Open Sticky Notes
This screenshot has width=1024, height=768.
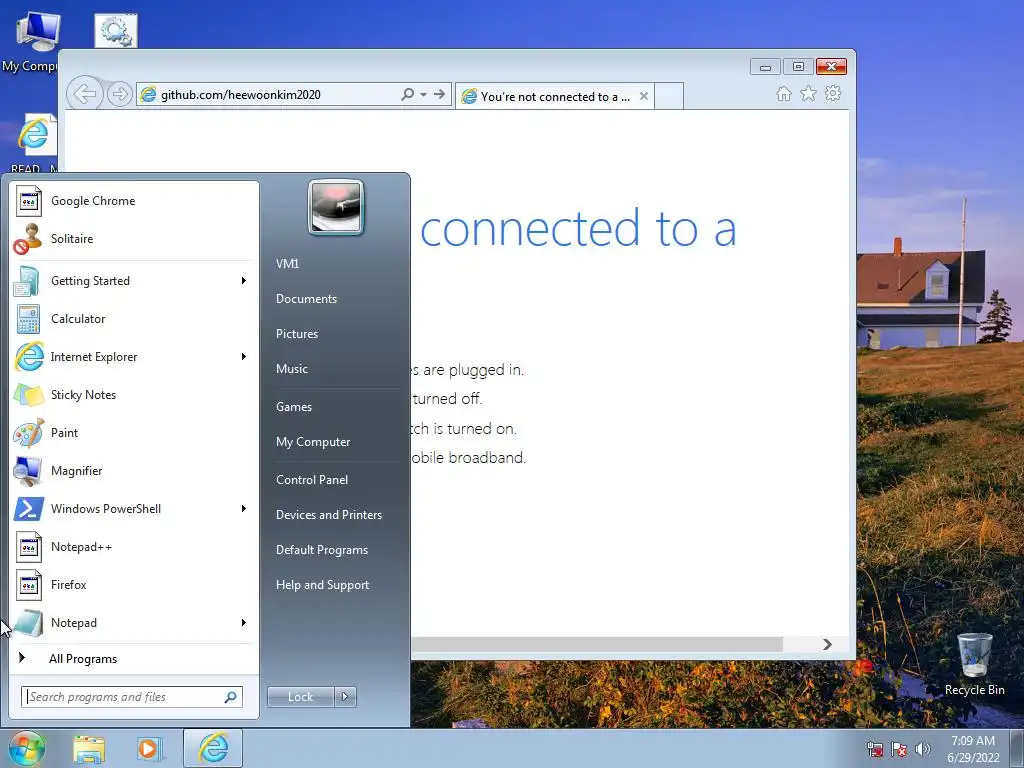click(134, 394)
